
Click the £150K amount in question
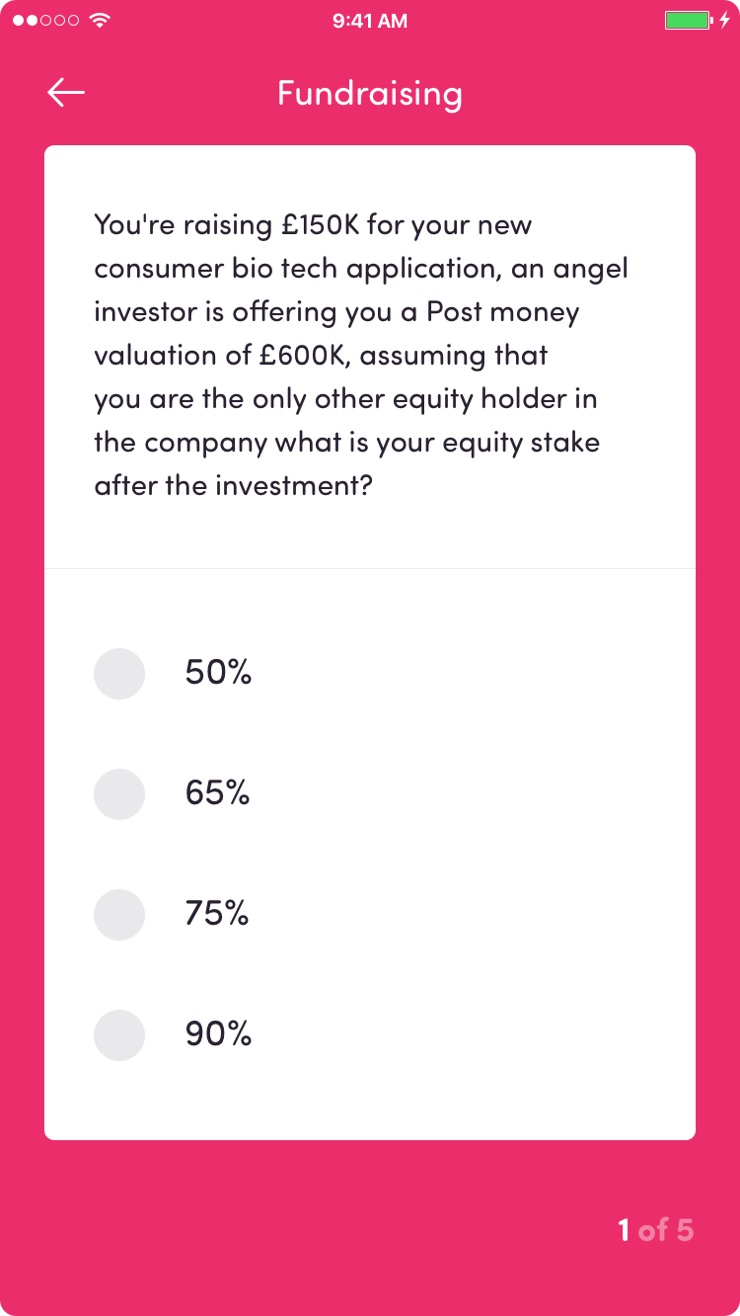[320, 224]
